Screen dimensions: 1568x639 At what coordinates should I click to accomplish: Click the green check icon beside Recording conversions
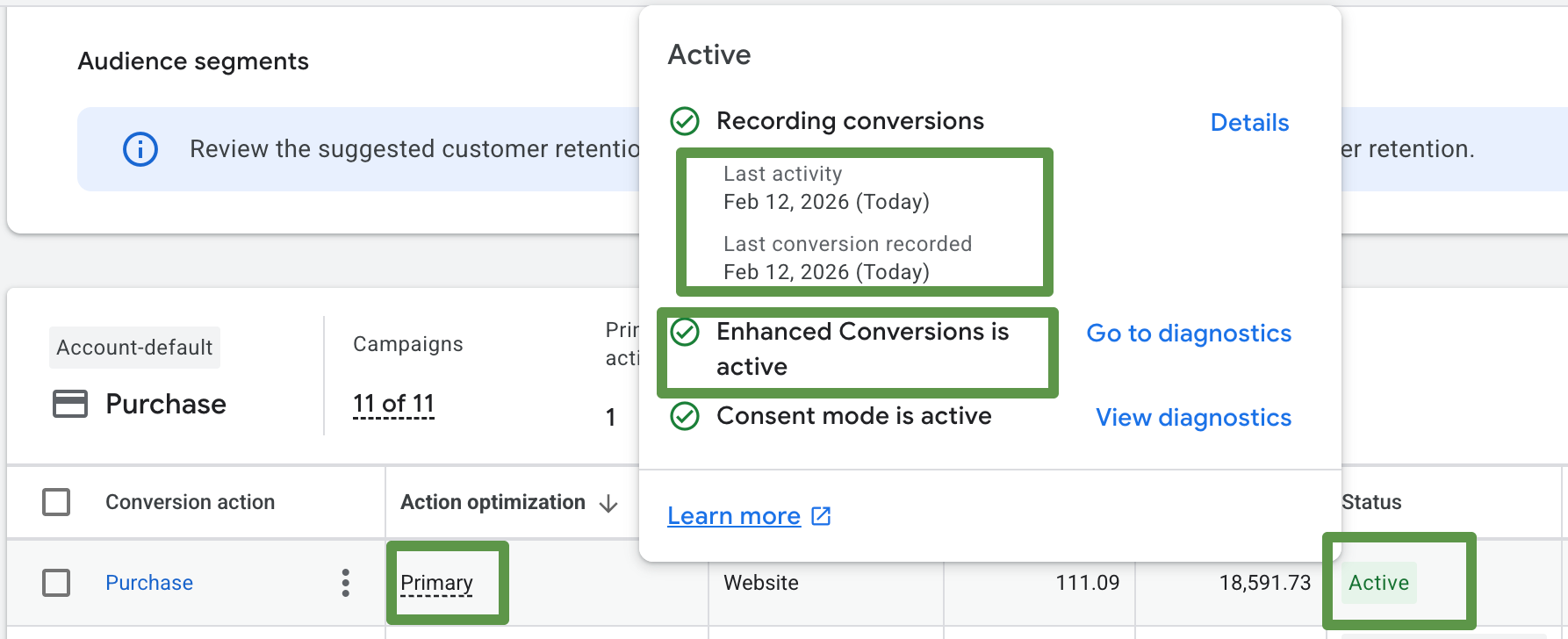[x=685, y=121]
